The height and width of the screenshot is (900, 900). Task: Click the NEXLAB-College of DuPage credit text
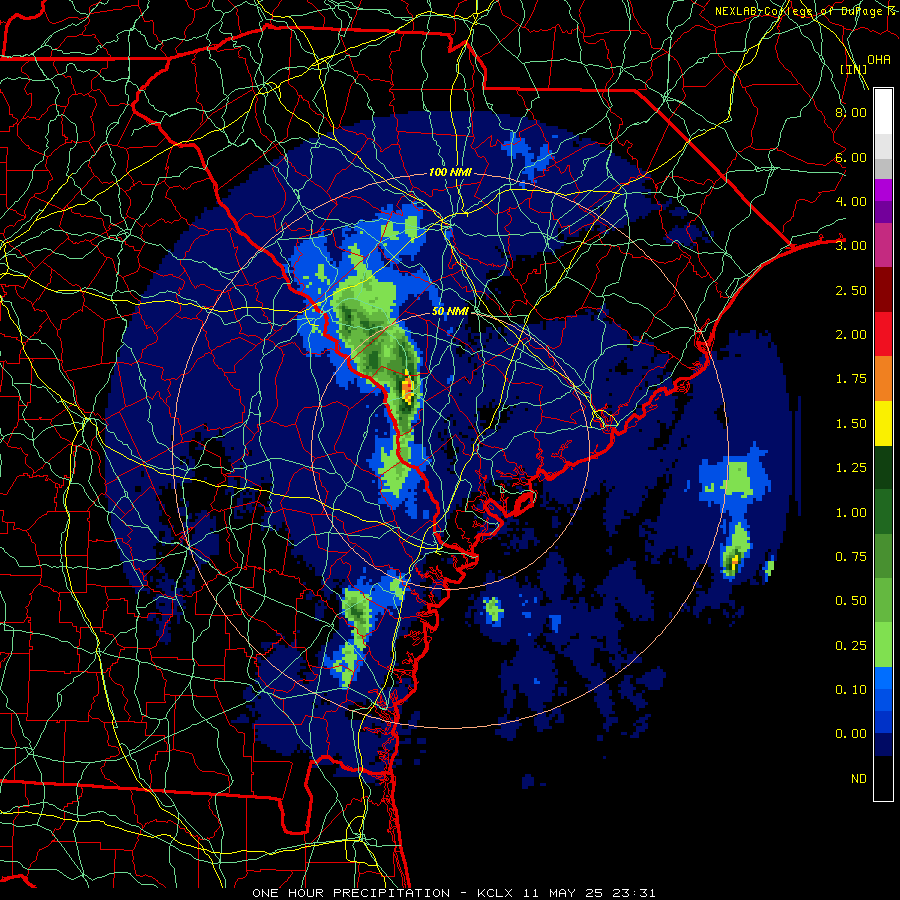806,11
